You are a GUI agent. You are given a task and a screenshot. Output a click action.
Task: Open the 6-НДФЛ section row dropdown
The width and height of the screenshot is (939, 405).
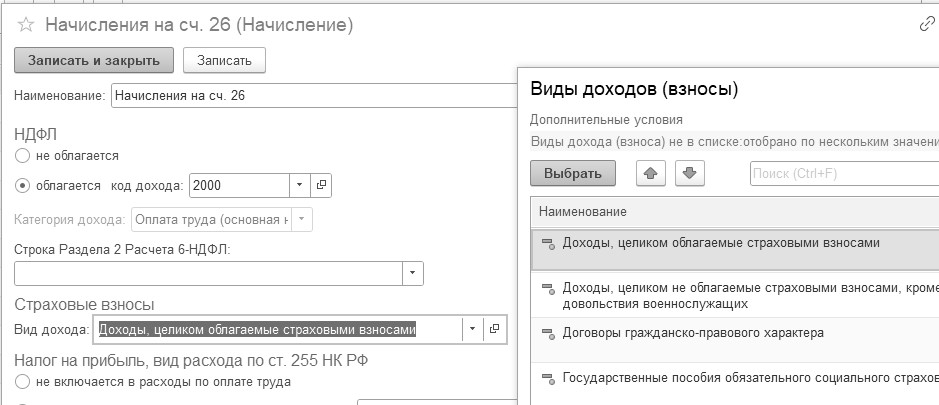point(412,273)
